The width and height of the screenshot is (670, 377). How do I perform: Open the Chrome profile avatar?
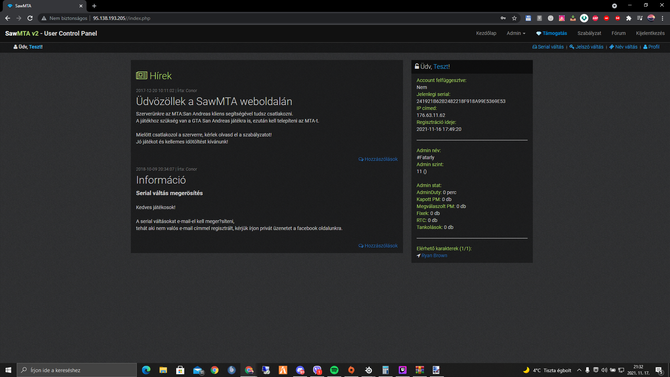tap(651, 18)
